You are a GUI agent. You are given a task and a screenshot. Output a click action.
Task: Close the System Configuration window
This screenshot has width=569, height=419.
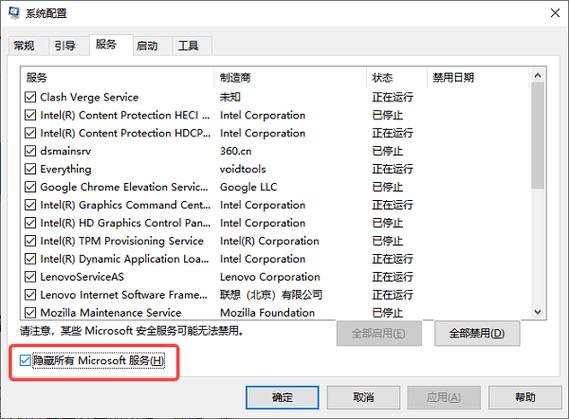pos(555,13)
